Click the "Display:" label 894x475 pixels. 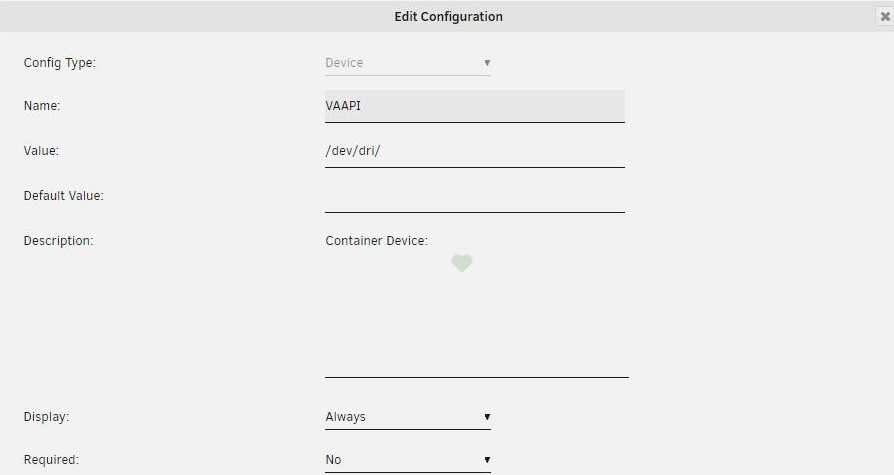(x=45, y=417)
